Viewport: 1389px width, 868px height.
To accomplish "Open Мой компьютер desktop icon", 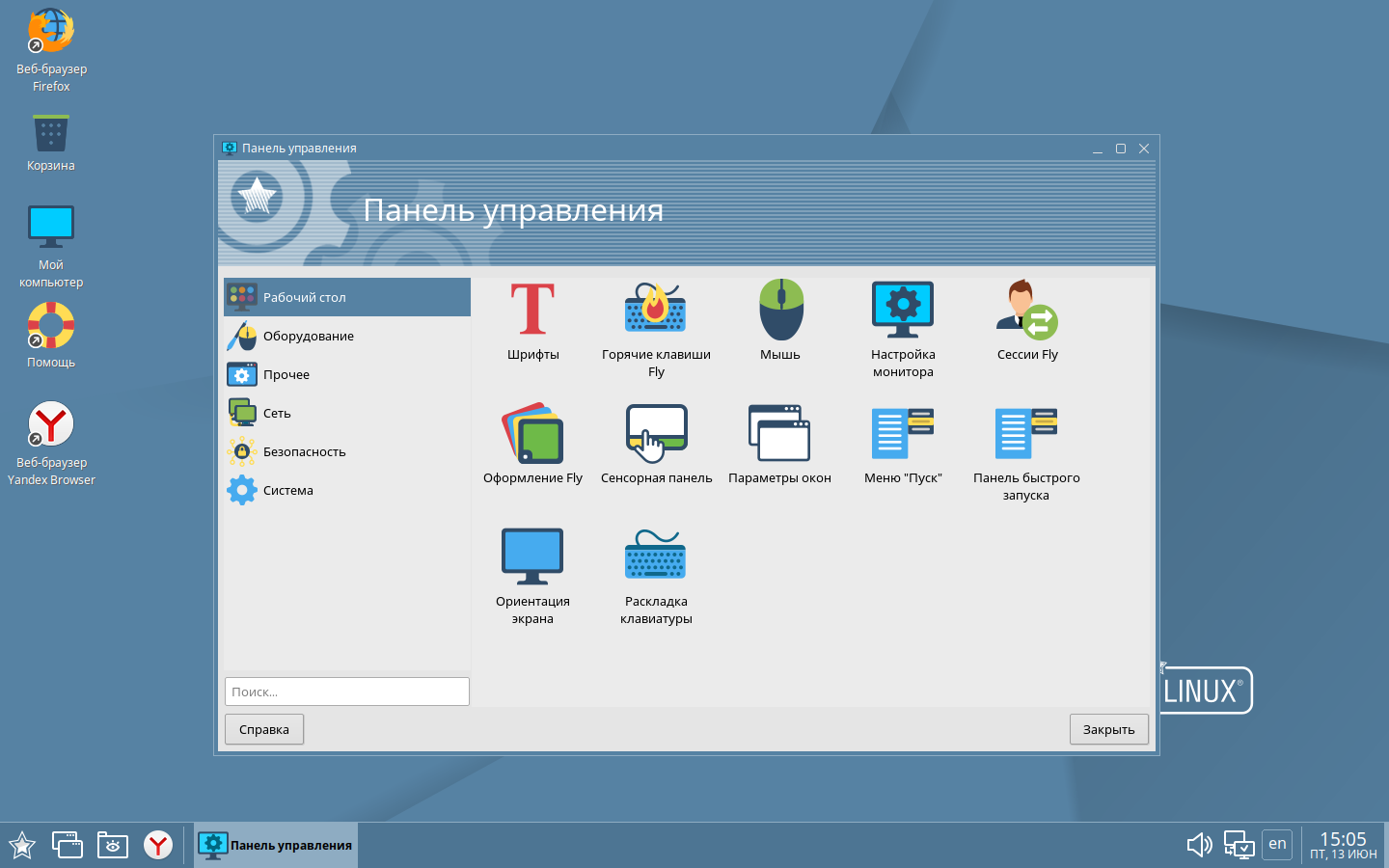I will click(x=51, y=247).
